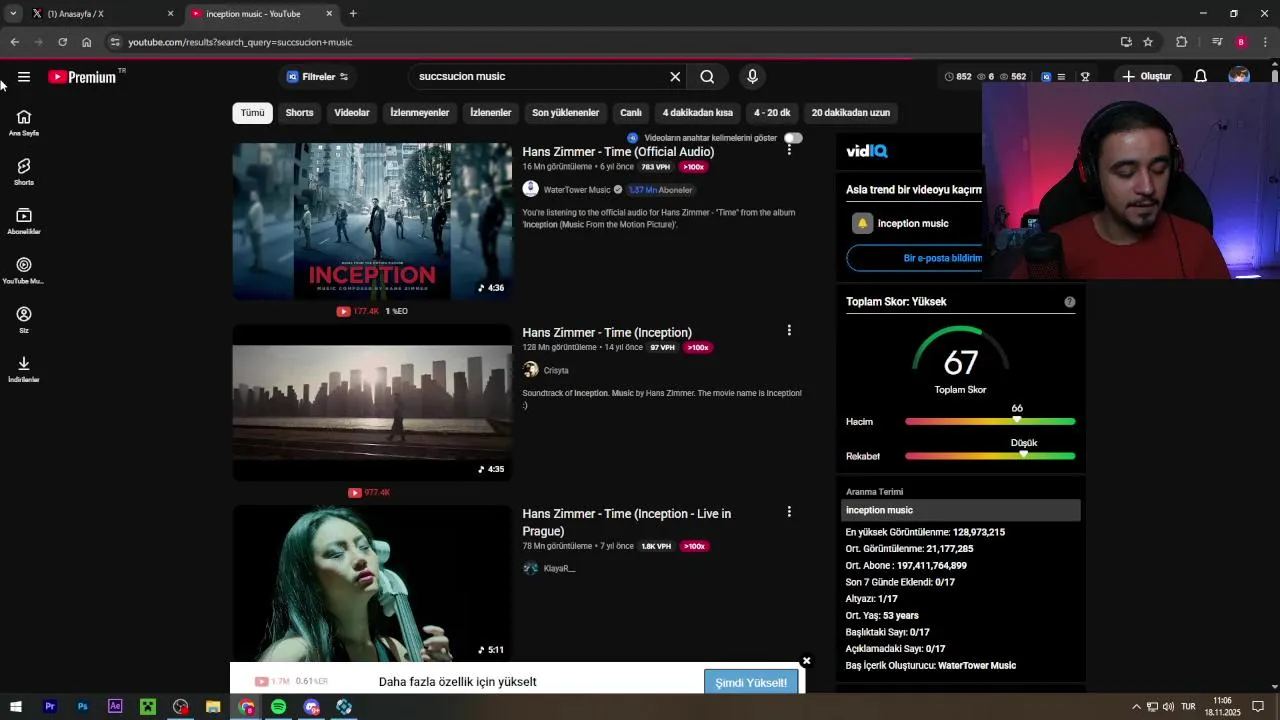
Task: Click the Bir e-posta bildirim button
Action: [915, 258]
